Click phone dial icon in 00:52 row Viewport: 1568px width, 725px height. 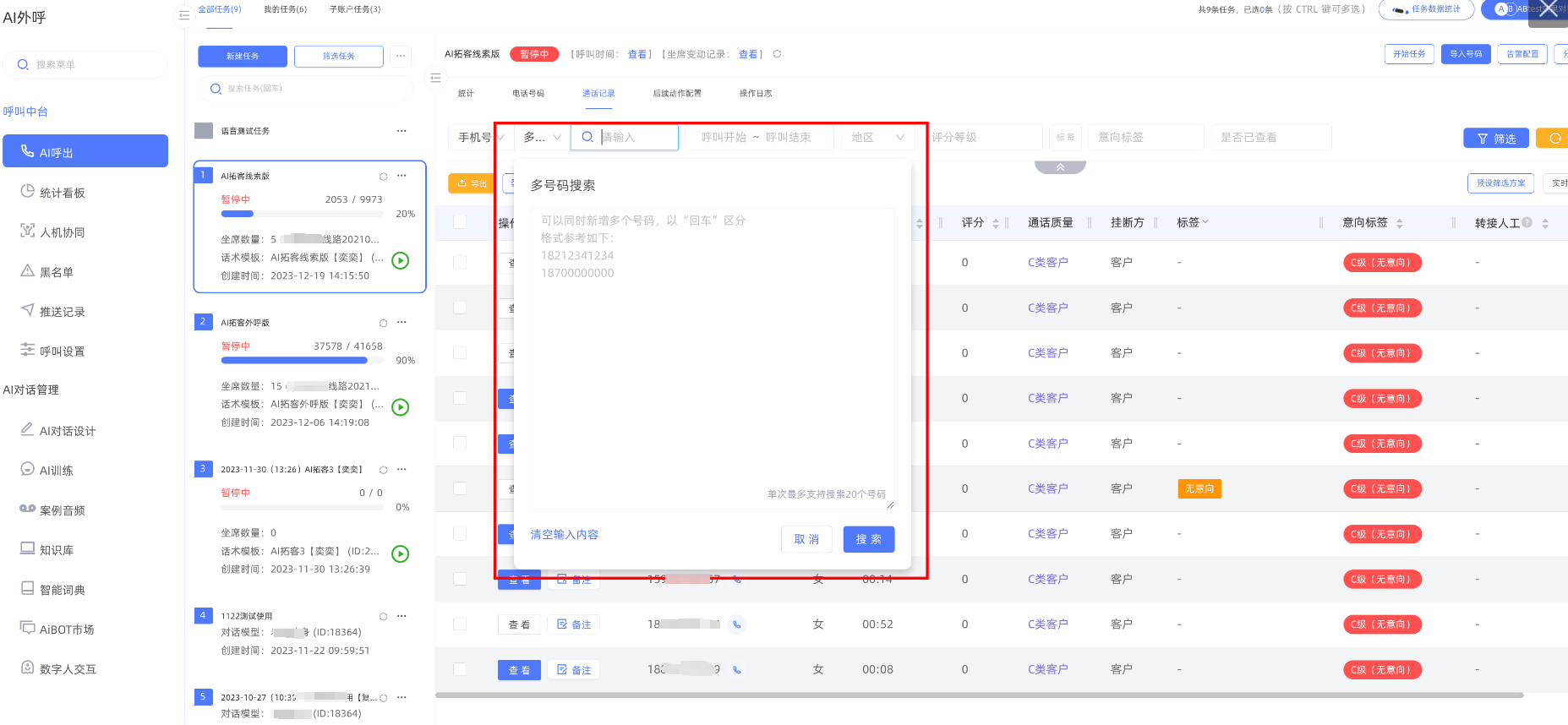(737, 624)
